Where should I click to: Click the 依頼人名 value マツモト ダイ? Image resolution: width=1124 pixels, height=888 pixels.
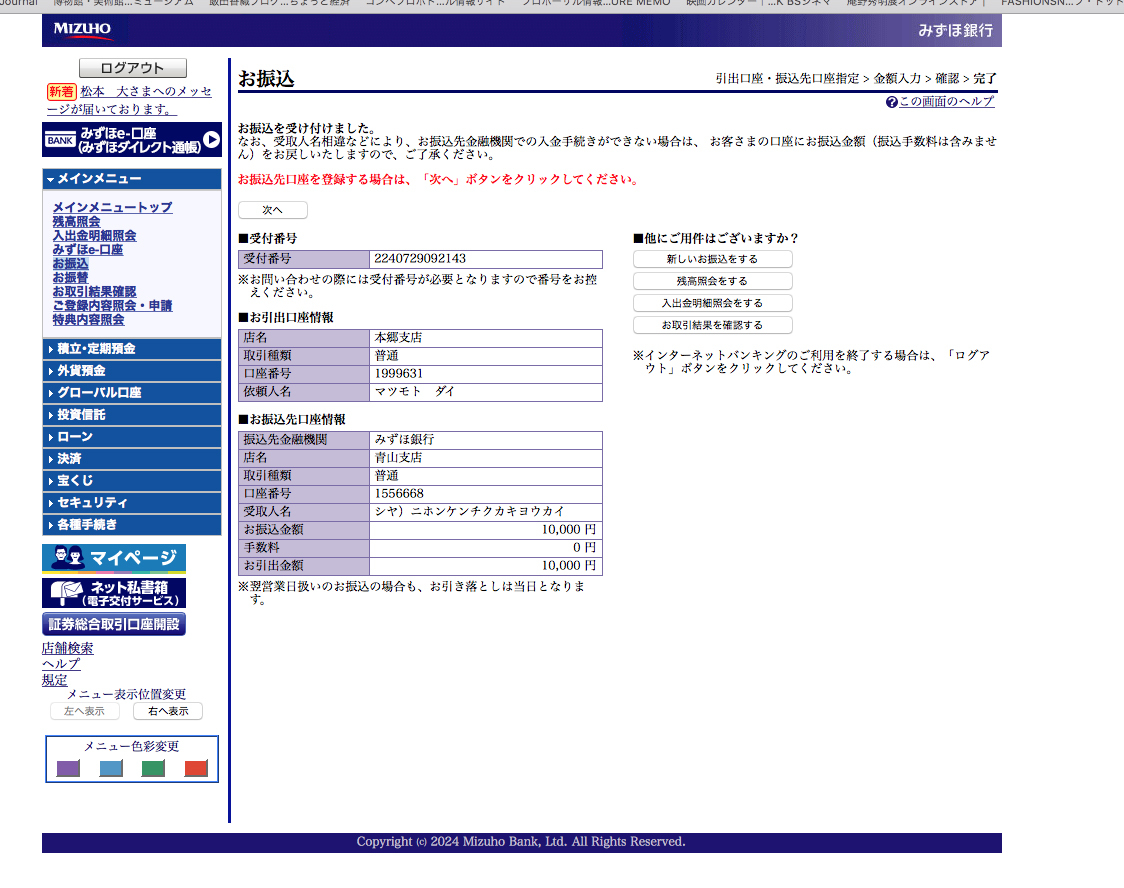click(x=414, y=391)
